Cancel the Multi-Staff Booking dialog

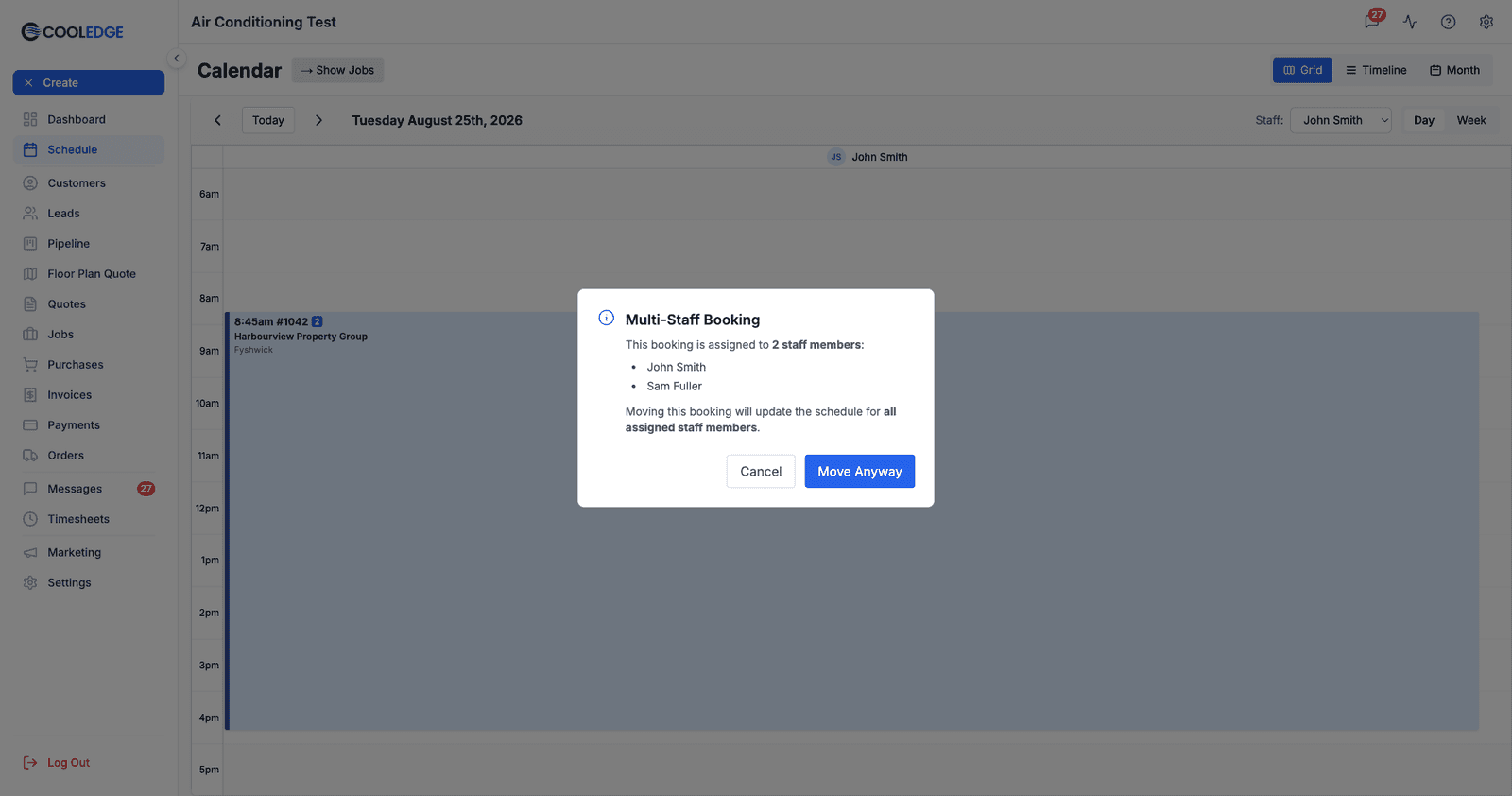click(761, 471)
